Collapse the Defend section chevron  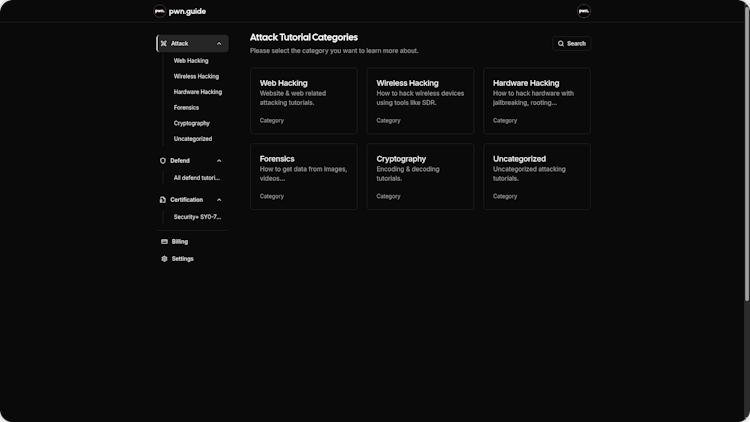pyautogui.click(x=219, y=160)
